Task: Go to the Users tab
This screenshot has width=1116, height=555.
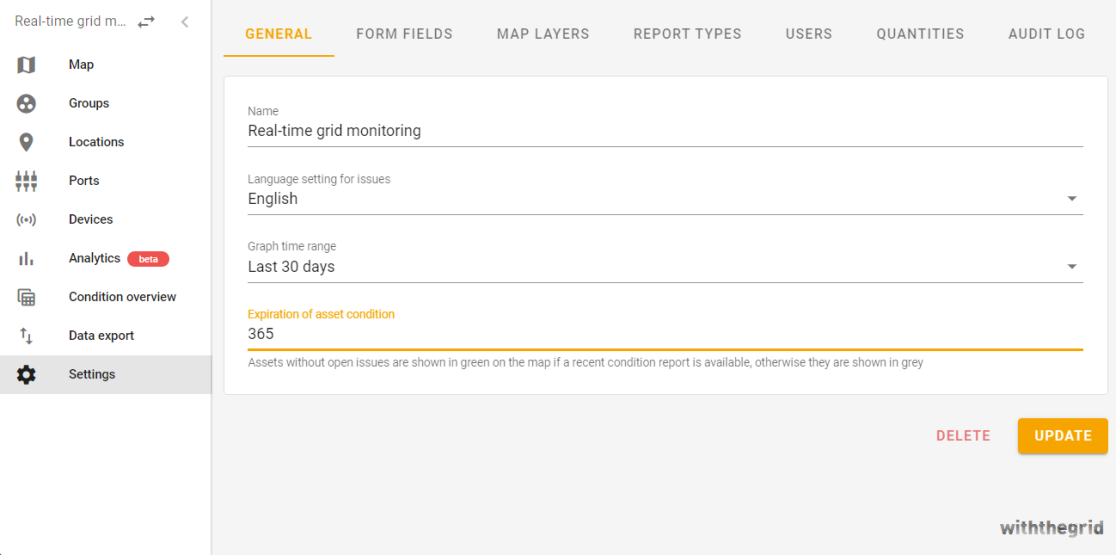Action: pyautogui.click(x=809, y=33)
